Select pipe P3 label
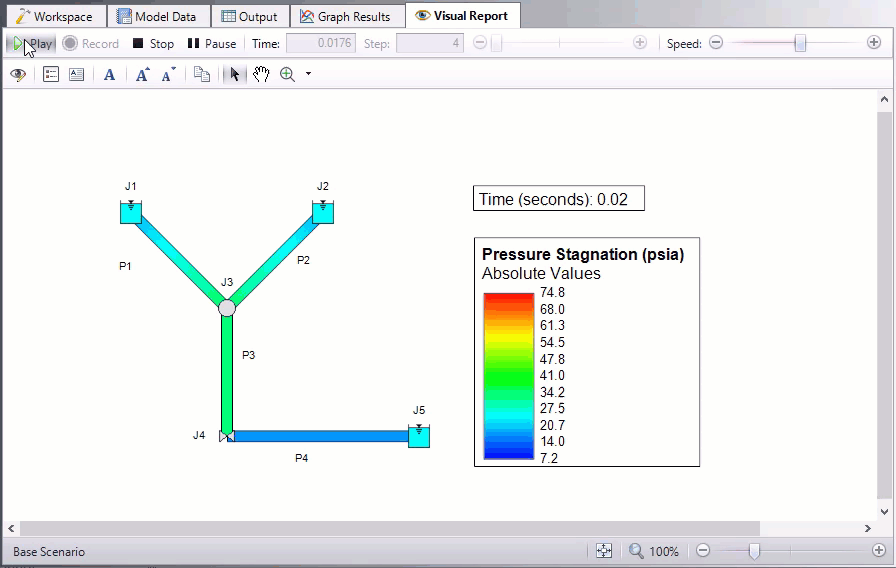This screenshot has height=568, width=896. [x=249, y=355]
